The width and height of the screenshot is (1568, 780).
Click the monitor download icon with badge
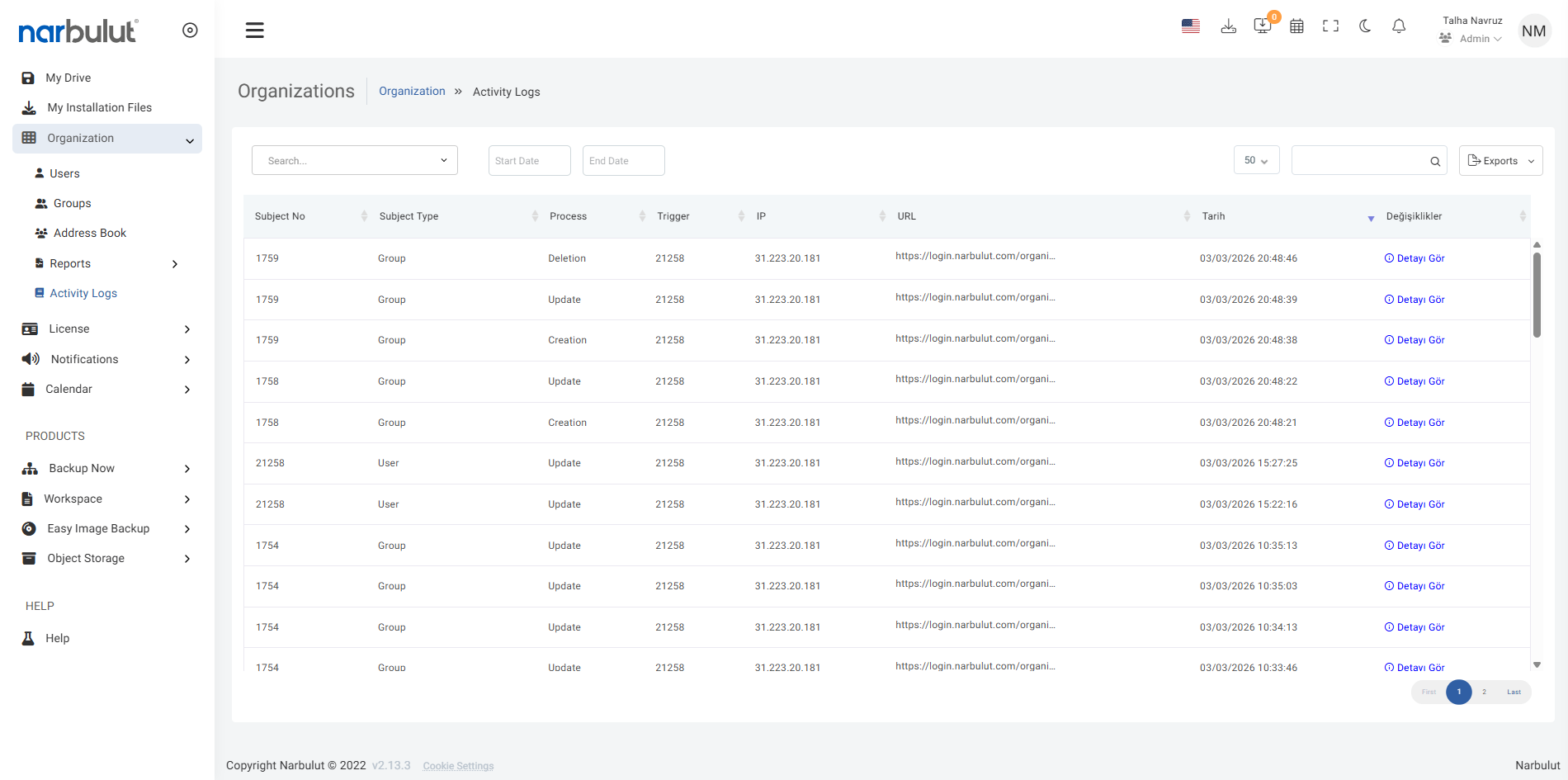click(x=1262, y=26)
